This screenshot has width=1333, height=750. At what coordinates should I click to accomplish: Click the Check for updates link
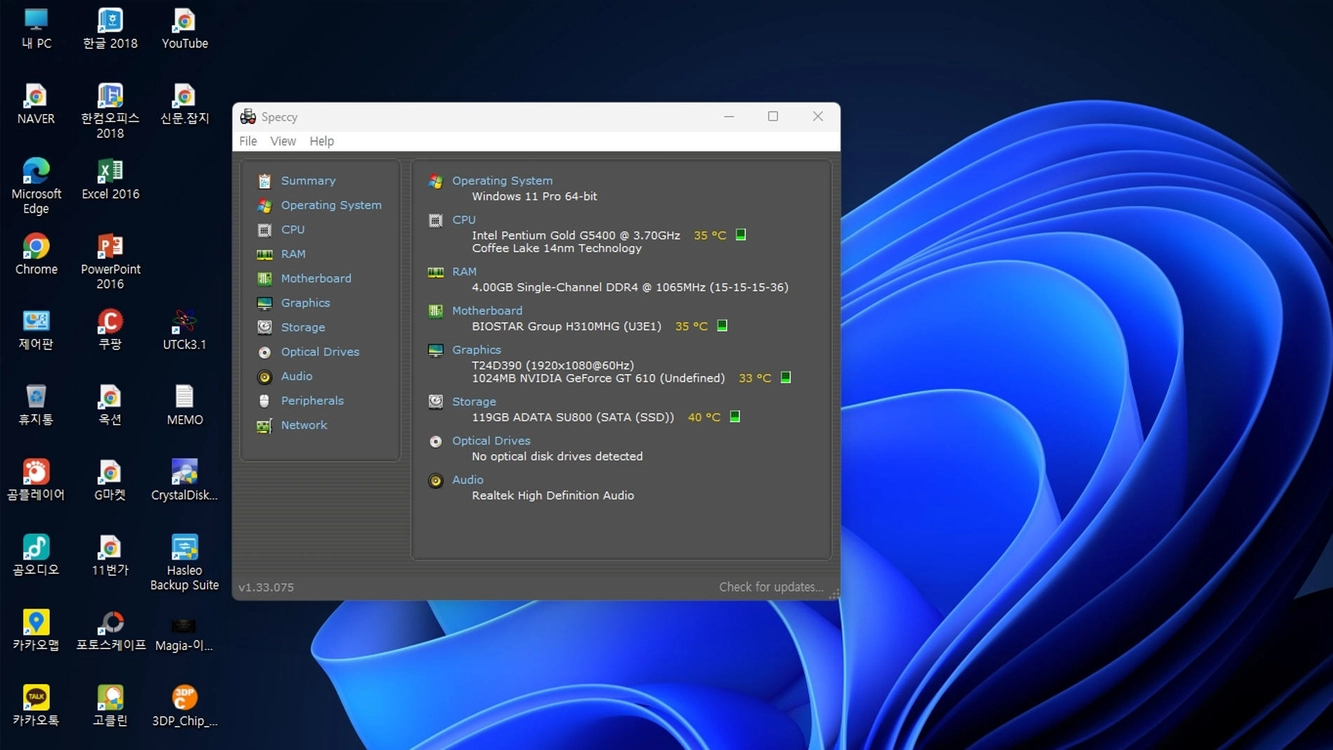point(771,587)
